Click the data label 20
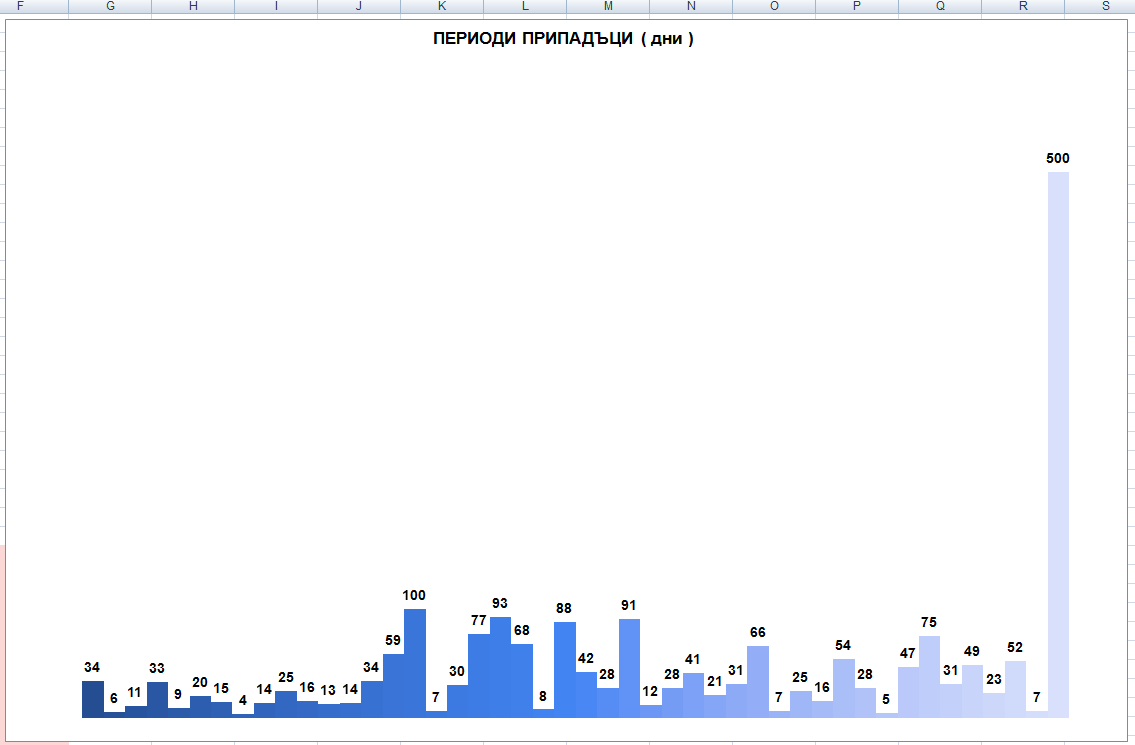This screenshot has width=1135, height=745. [x=200, y=683]
